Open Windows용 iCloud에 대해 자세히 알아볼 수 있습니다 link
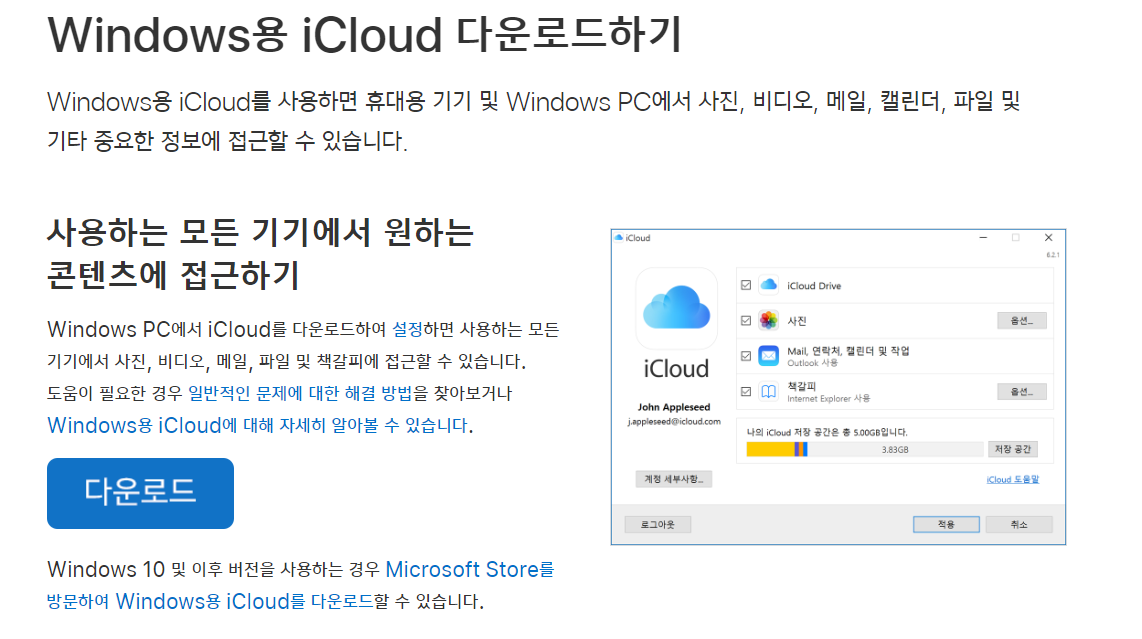The width and height of the screenshot is (1142, 639). pos(258,426)
